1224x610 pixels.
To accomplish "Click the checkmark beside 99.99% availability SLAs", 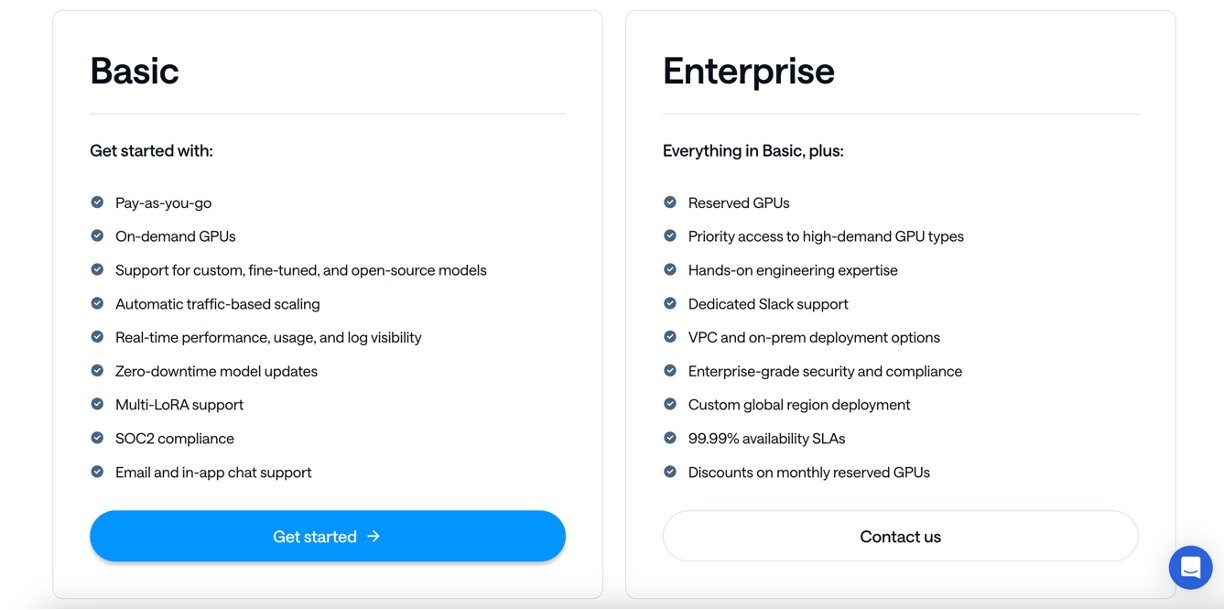I will [670, 438].
